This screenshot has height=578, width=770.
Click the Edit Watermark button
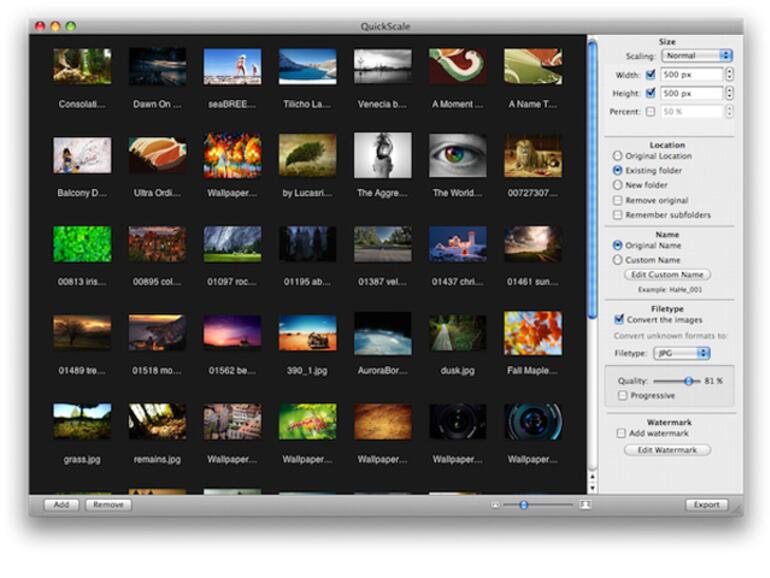pos(667,450)
